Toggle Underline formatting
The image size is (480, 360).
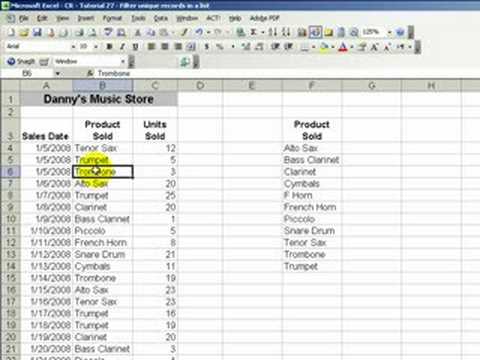point(135,47)
